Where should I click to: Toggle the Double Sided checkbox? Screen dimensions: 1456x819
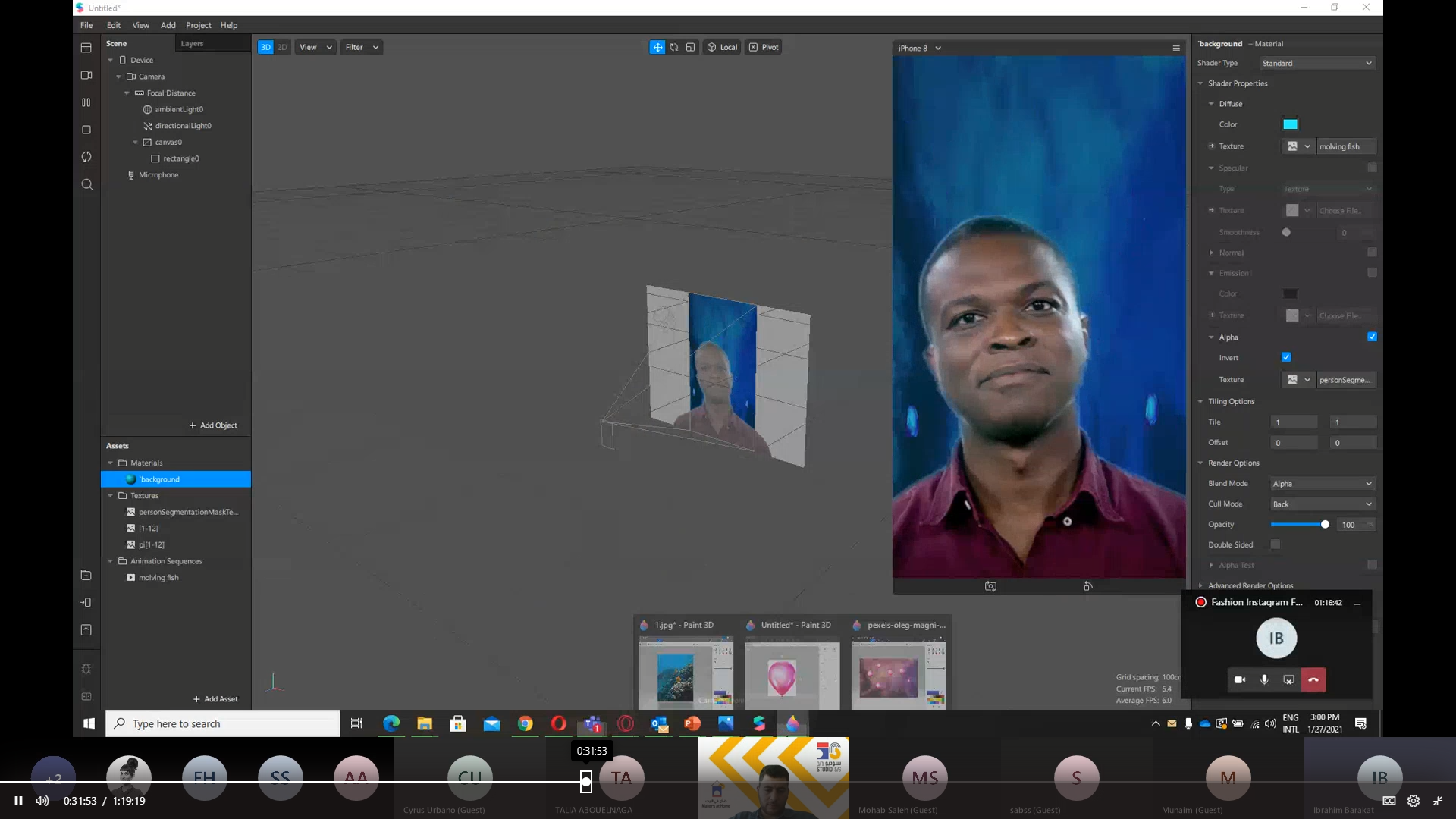pos(1276,544)
